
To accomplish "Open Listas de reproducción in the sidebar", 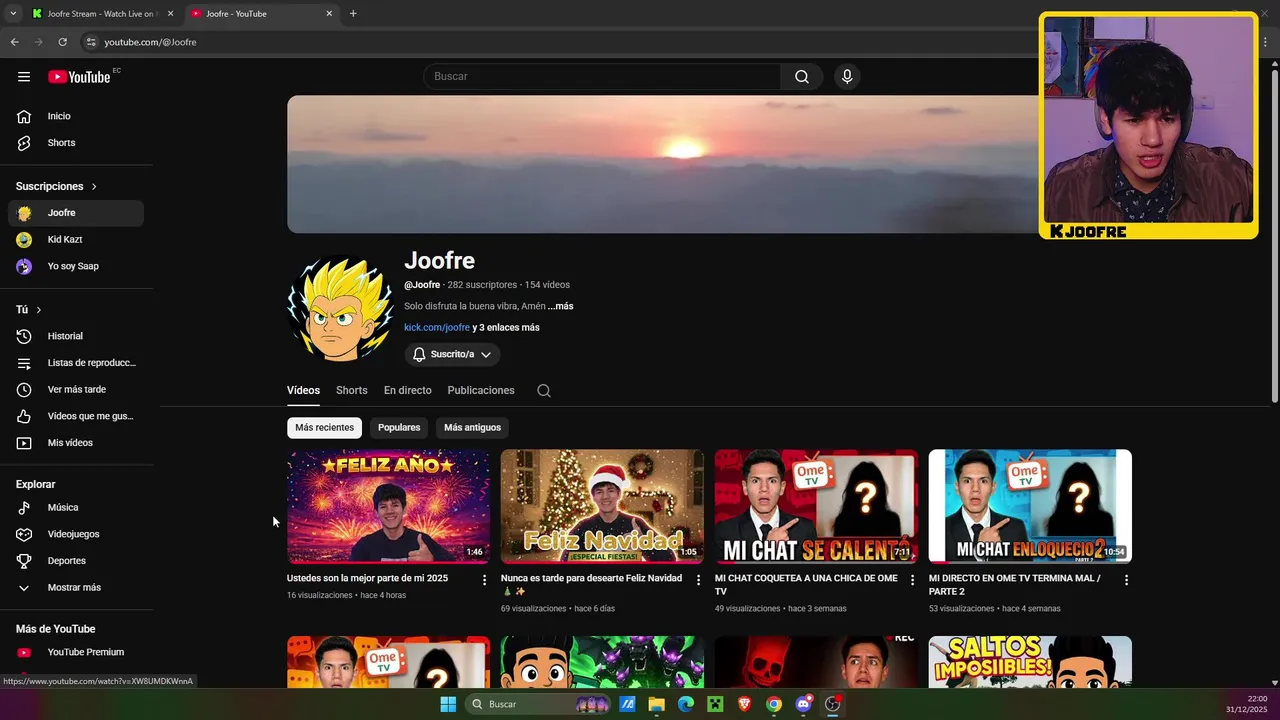I will point(76,363).
